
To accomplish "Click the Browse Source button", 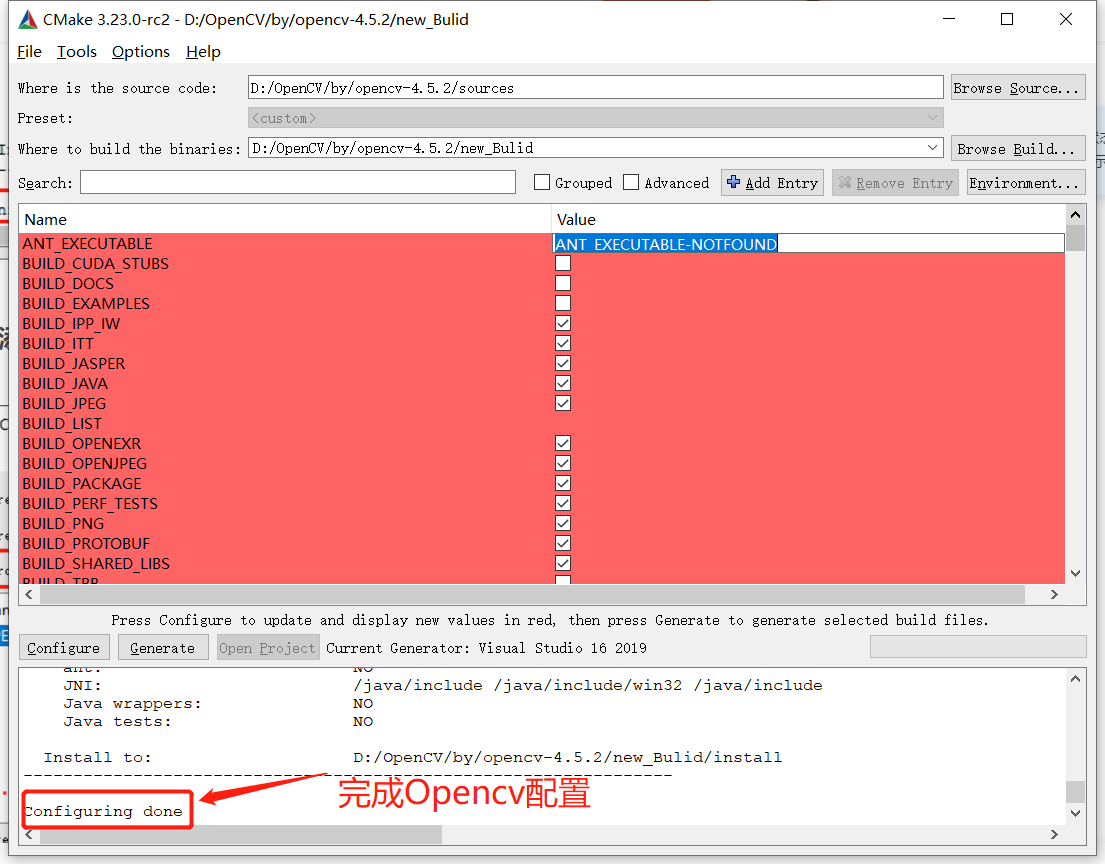I will (x=1018, y=88).
